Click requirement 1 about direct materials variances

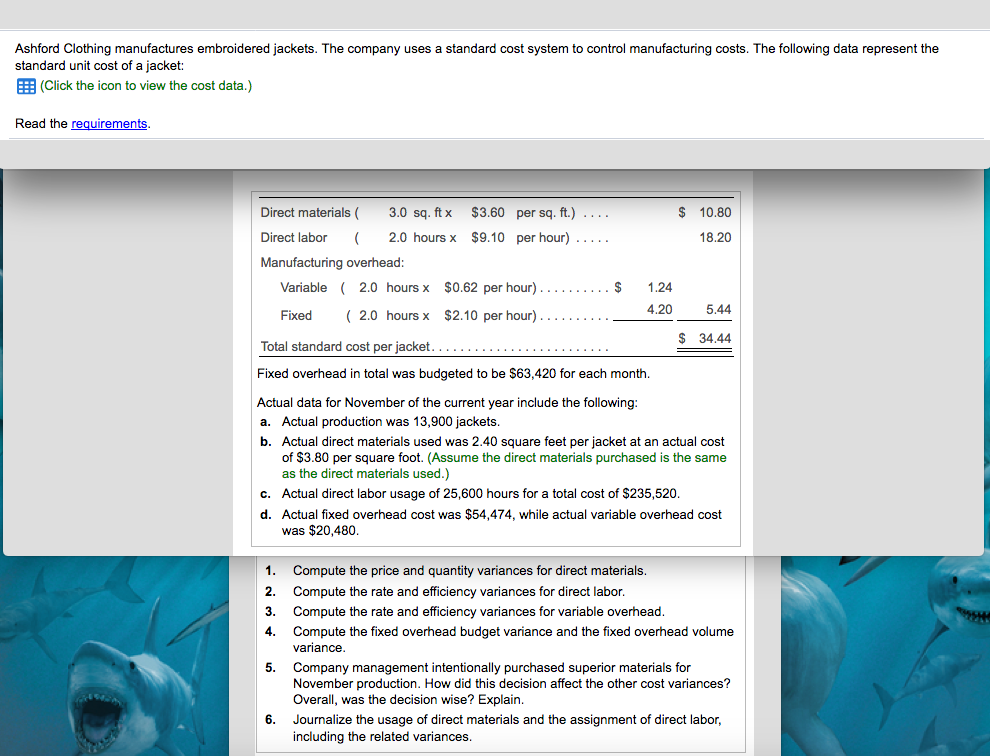tap(469, 571)
